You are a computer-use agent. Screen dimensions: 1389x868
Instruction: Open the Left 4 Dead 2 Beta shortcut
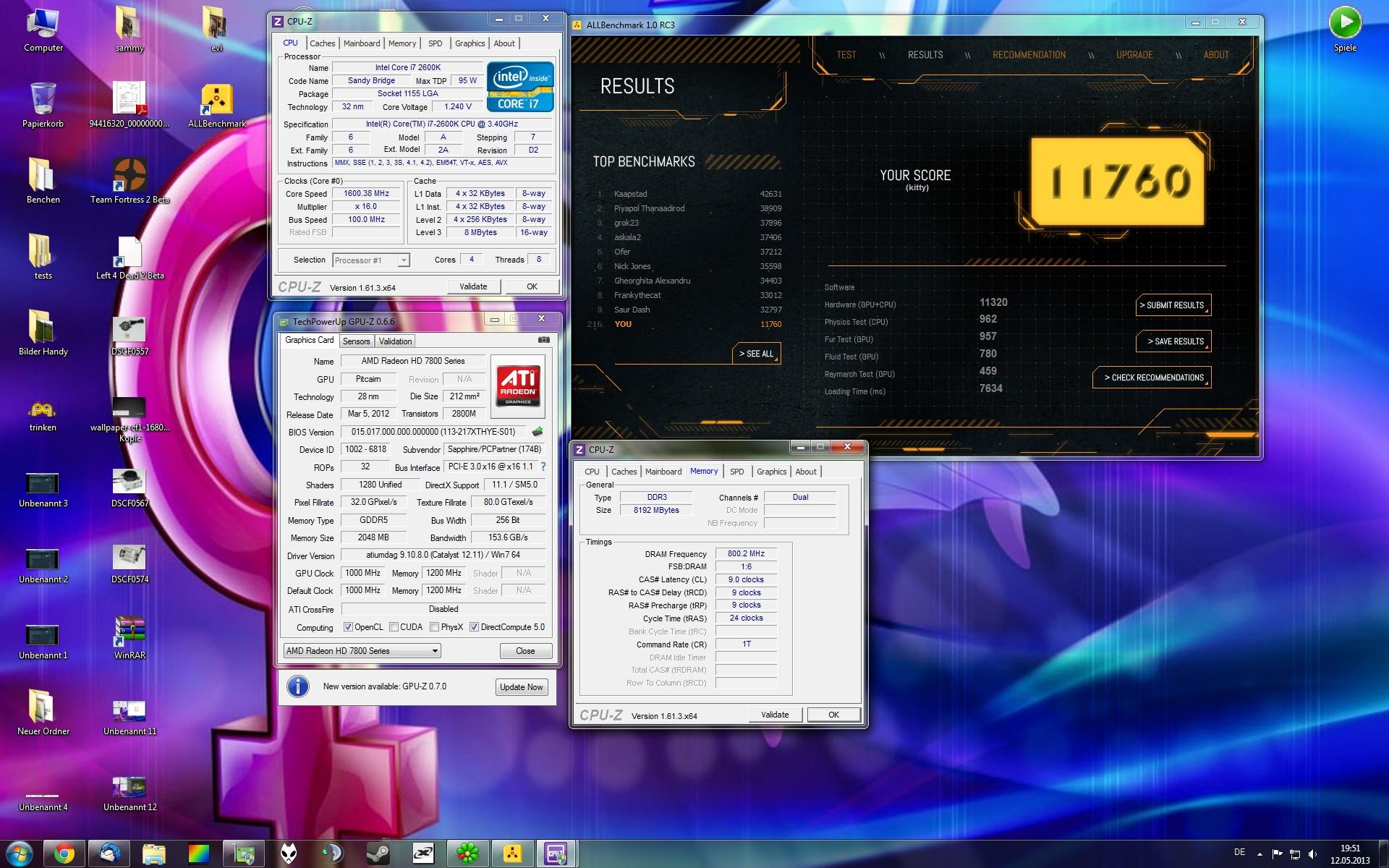(129, 257)
